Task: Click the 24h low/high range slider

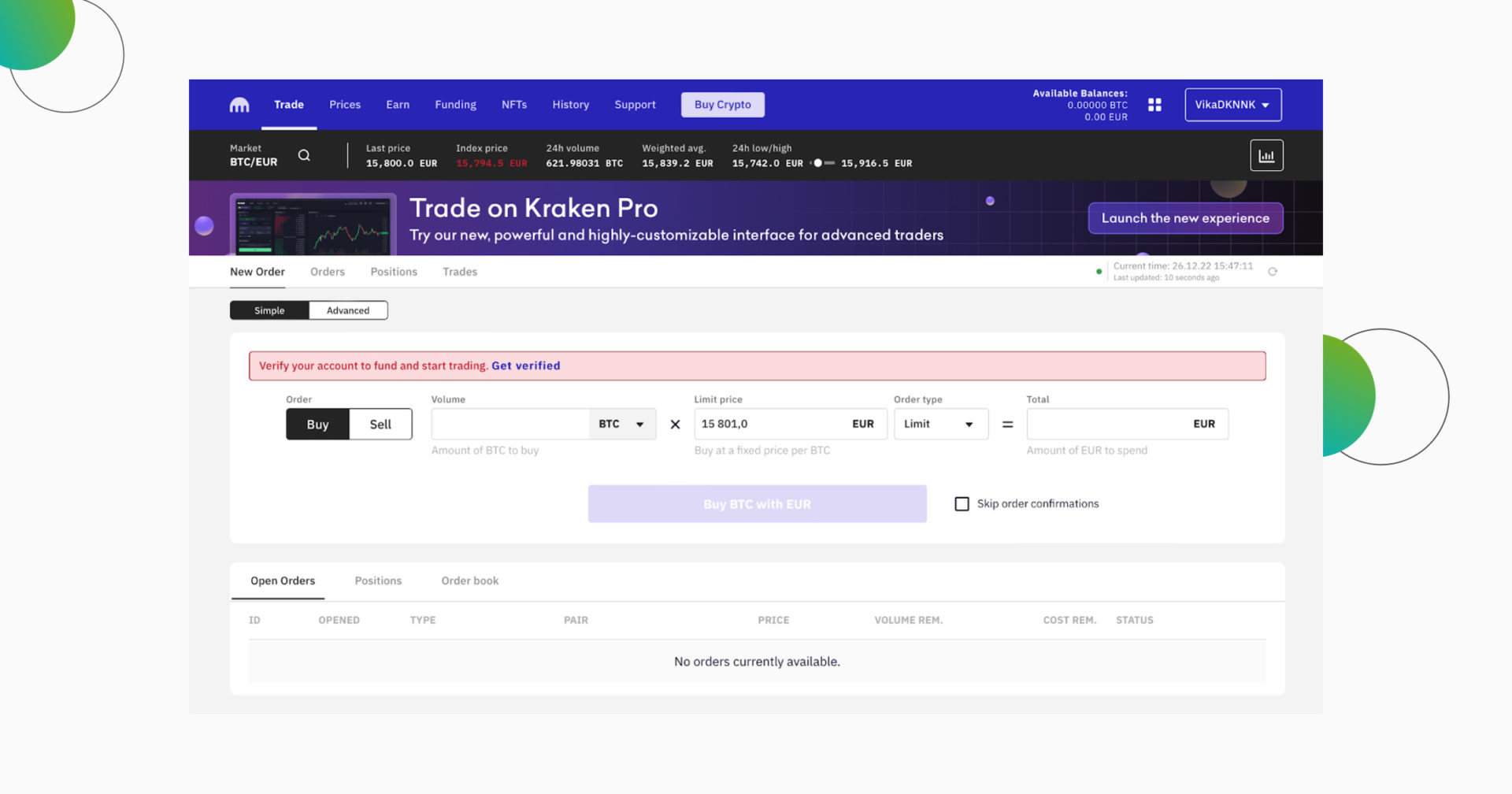Action: click(x=822, y=163)
